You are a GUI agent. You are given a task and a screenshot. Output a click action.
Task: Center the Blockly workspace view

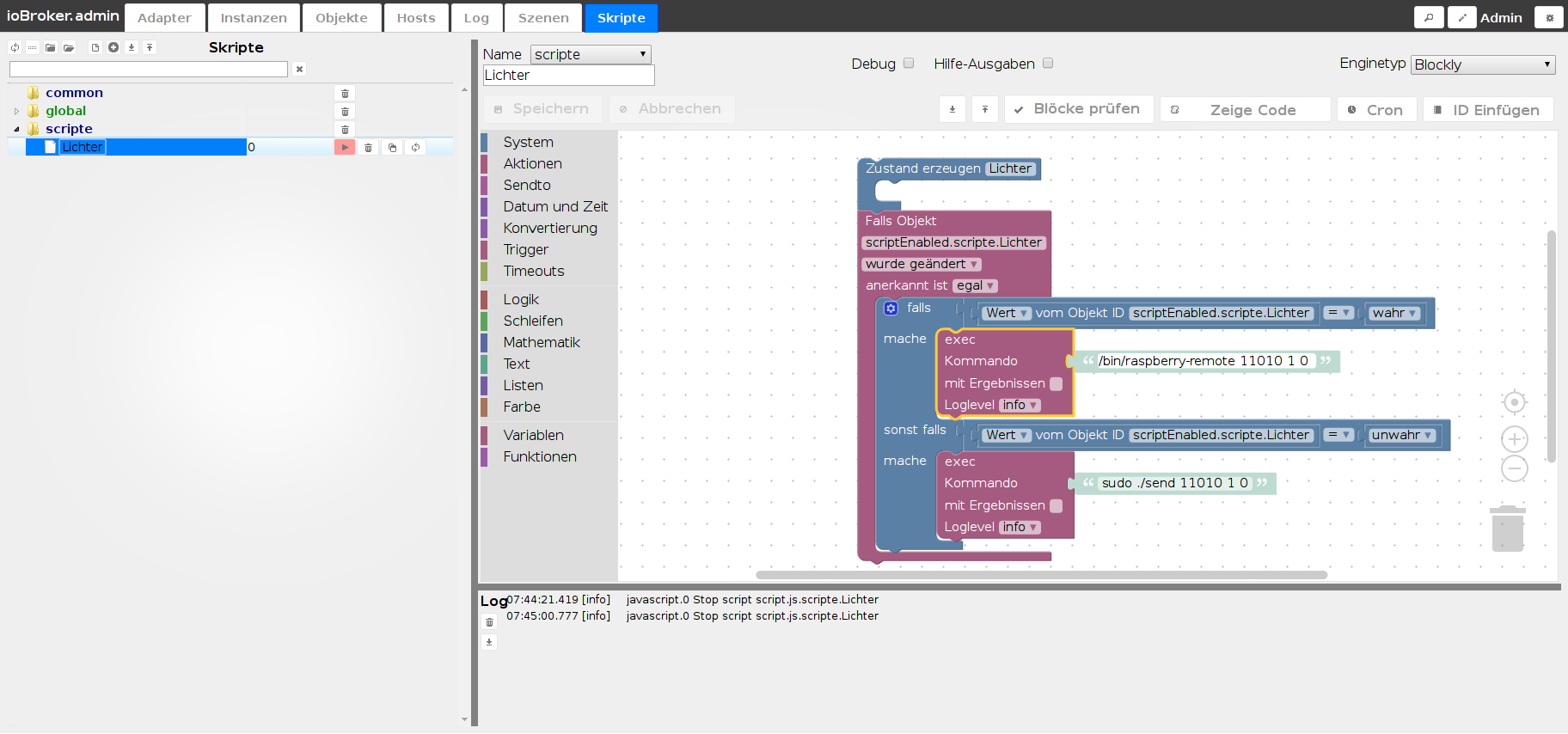click(1514, 402)
